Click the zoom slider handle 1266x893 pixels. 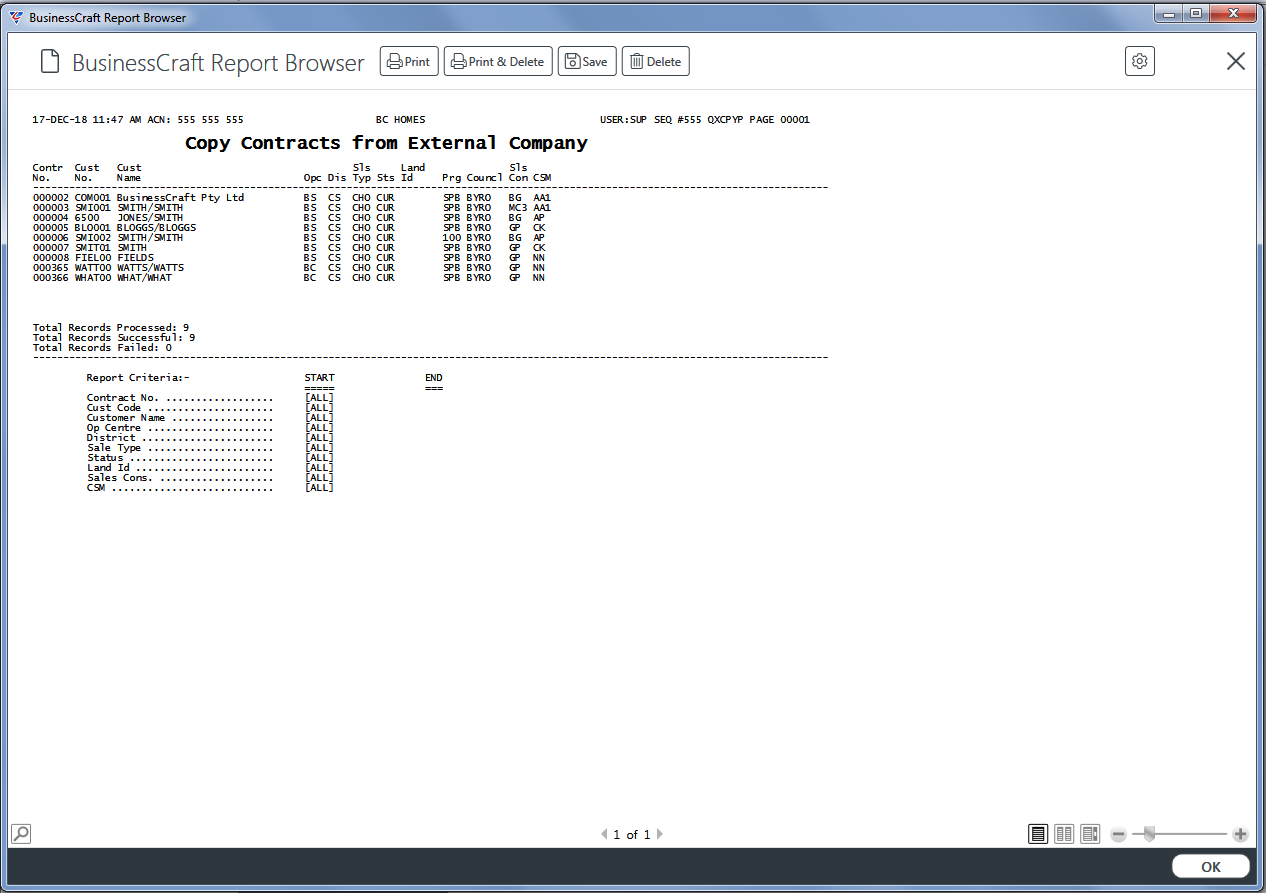pyautogui.click(x=1150, y=833)
